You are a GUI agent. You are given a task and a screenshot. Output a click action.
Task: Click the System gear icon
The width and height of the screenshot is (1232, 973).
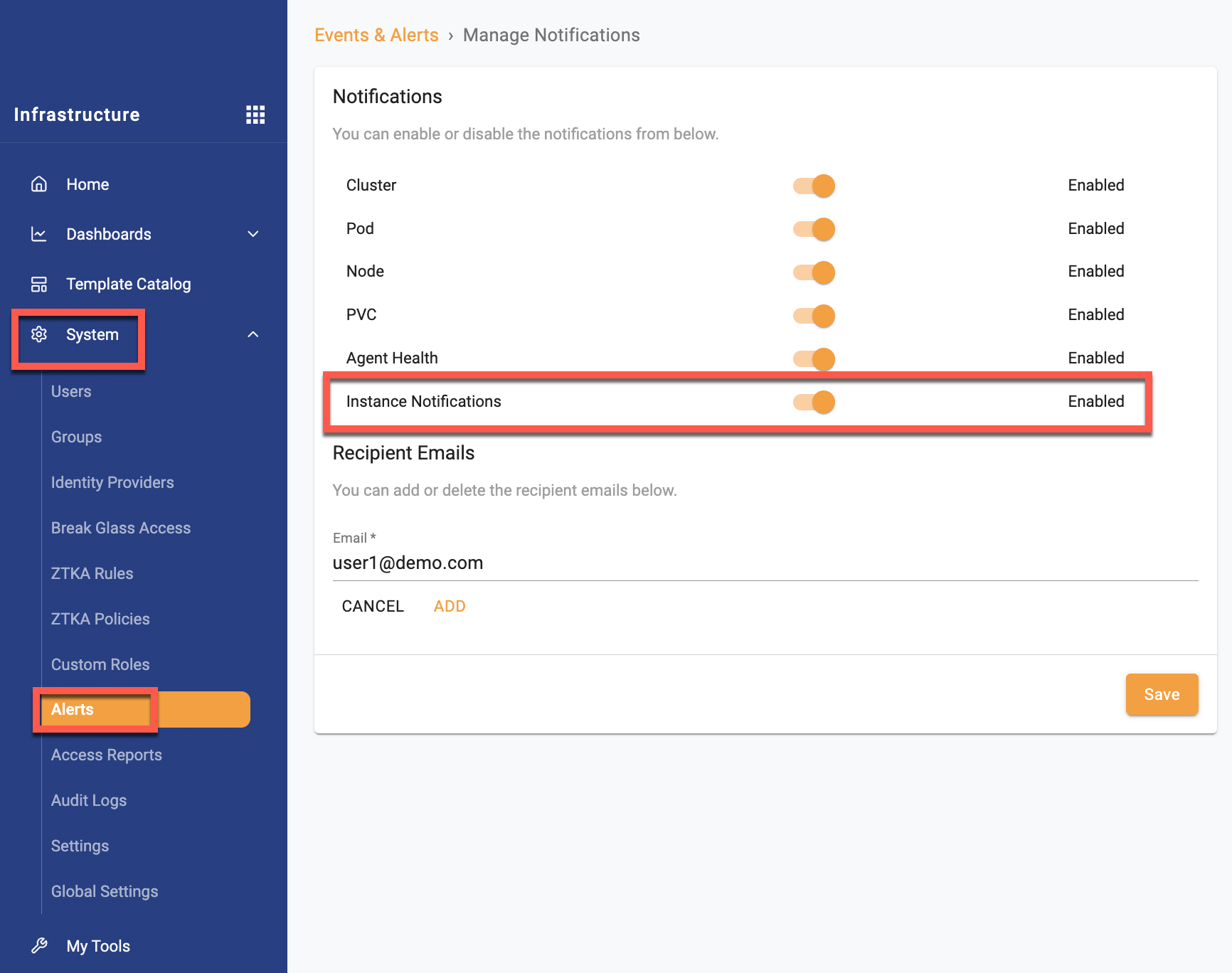(x=40, y=334)
